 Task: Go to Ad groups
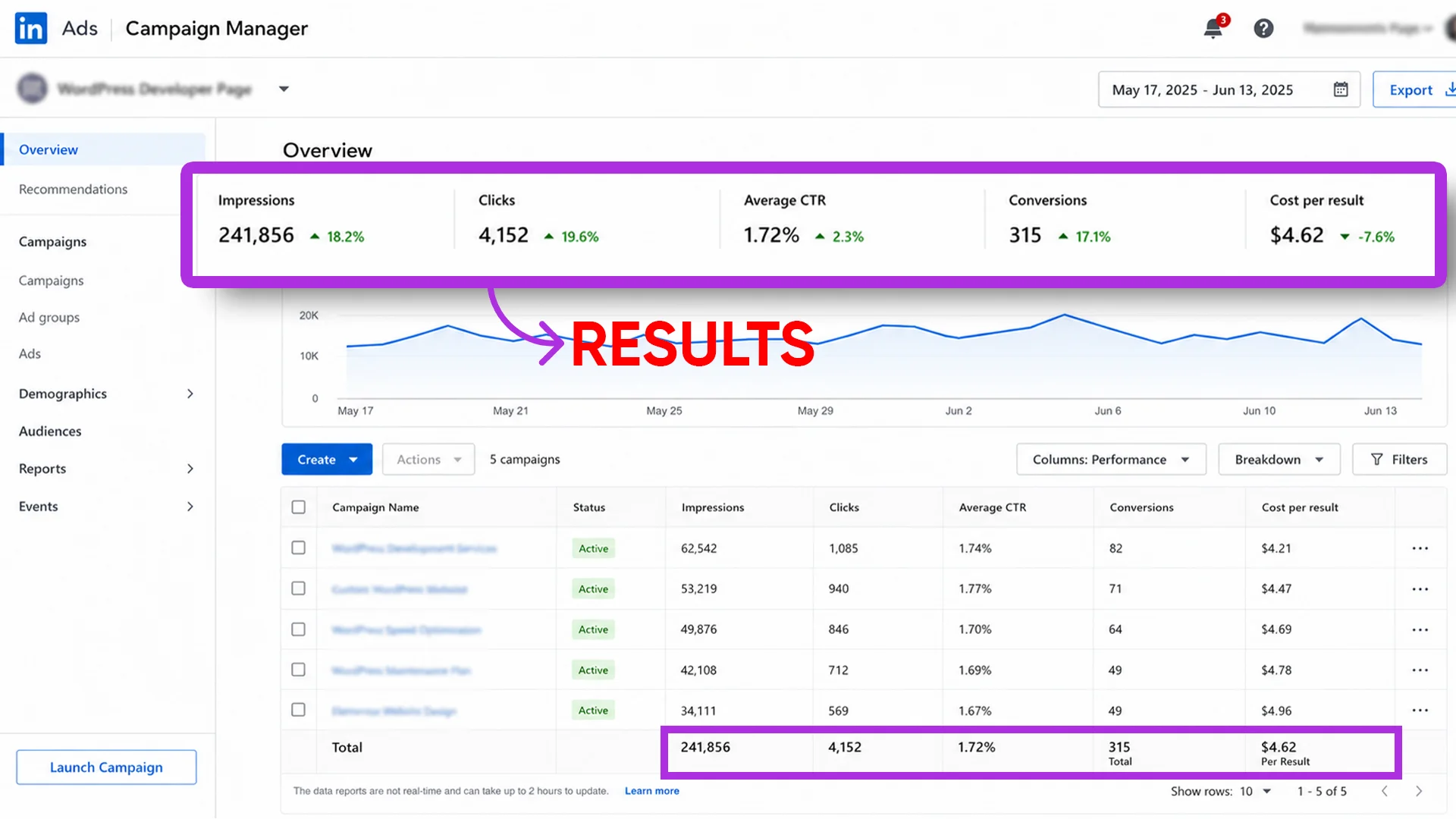pyautogui.click(x=49, y=317)
